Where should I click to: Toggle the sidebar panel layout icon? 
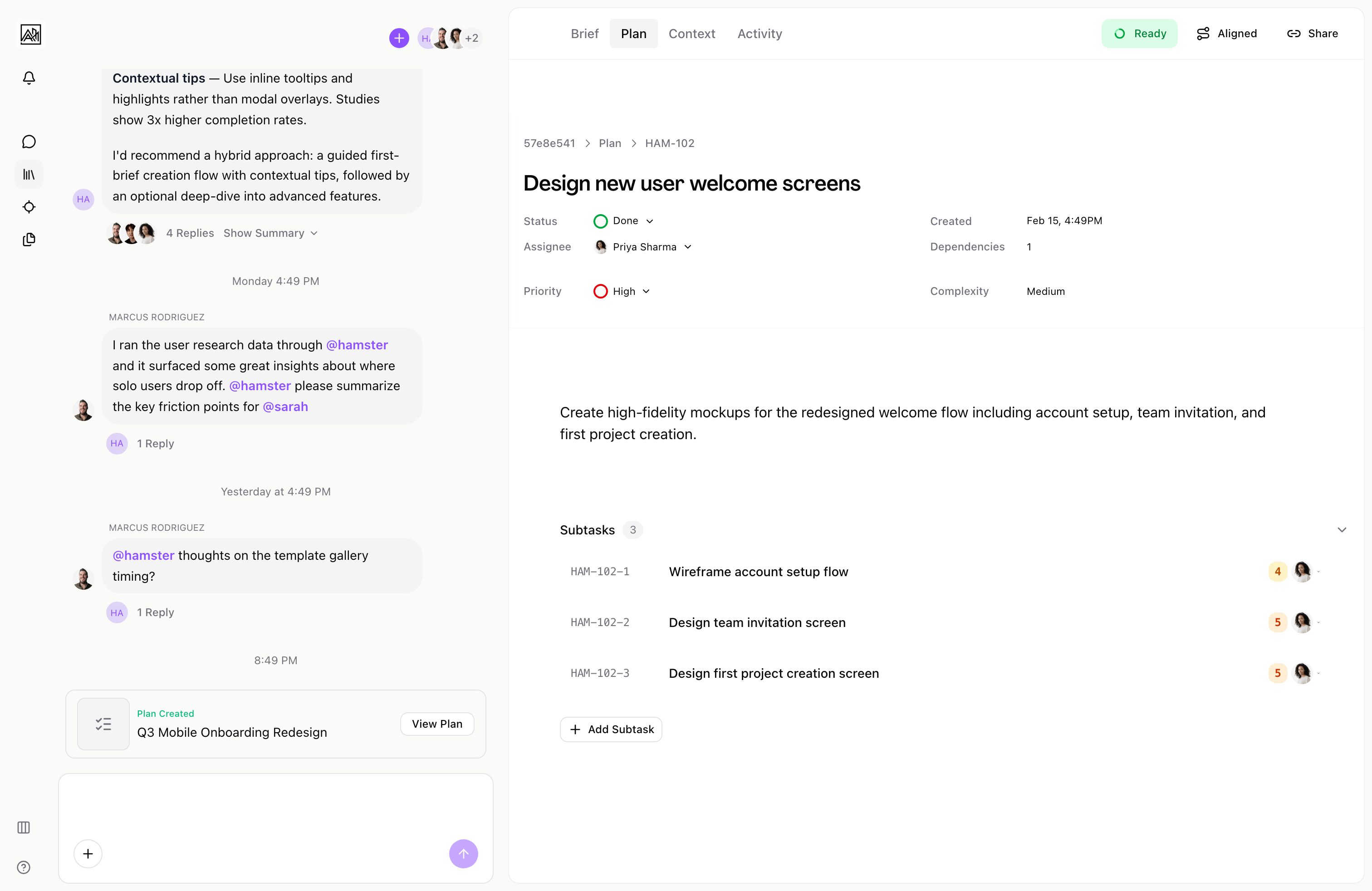click(24, 827)
